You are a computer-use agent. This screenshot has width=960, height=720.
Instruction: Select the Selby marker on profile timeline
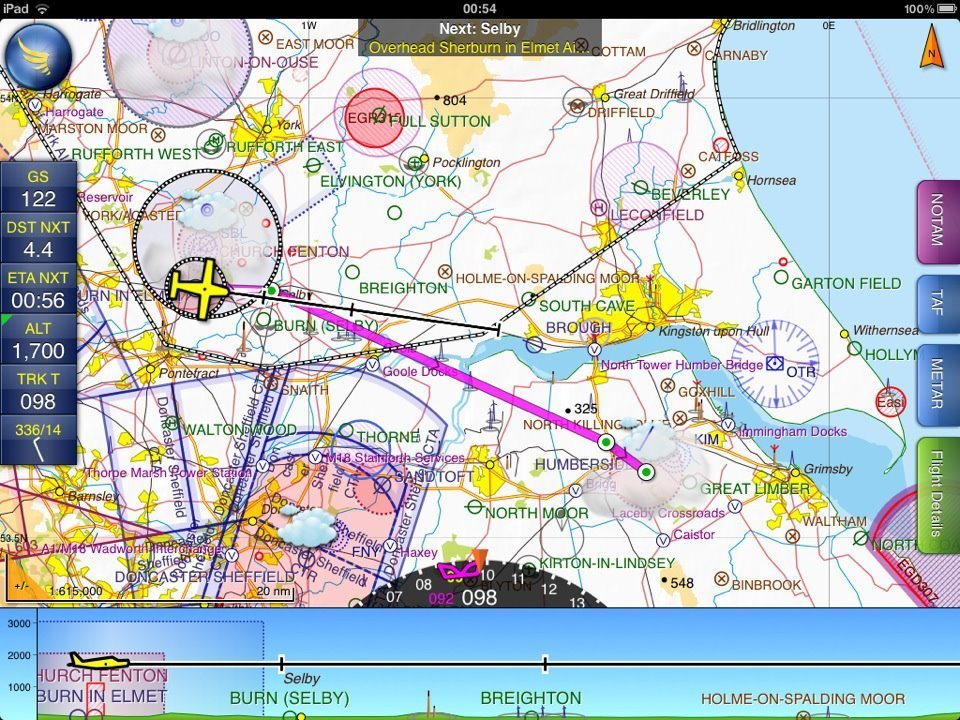pos(281,664)
